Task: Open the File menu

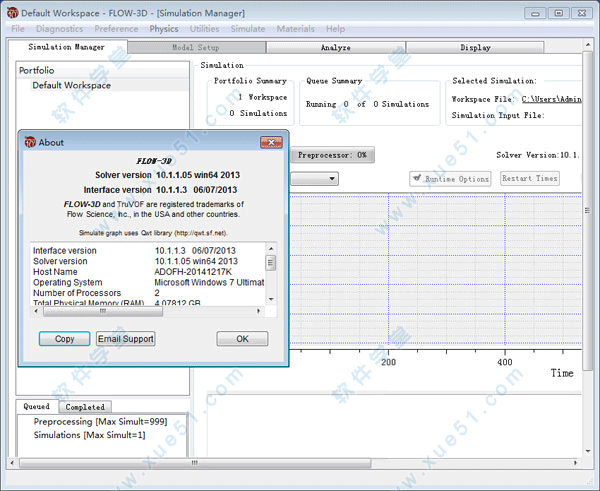Action: (x=18, y=29)
